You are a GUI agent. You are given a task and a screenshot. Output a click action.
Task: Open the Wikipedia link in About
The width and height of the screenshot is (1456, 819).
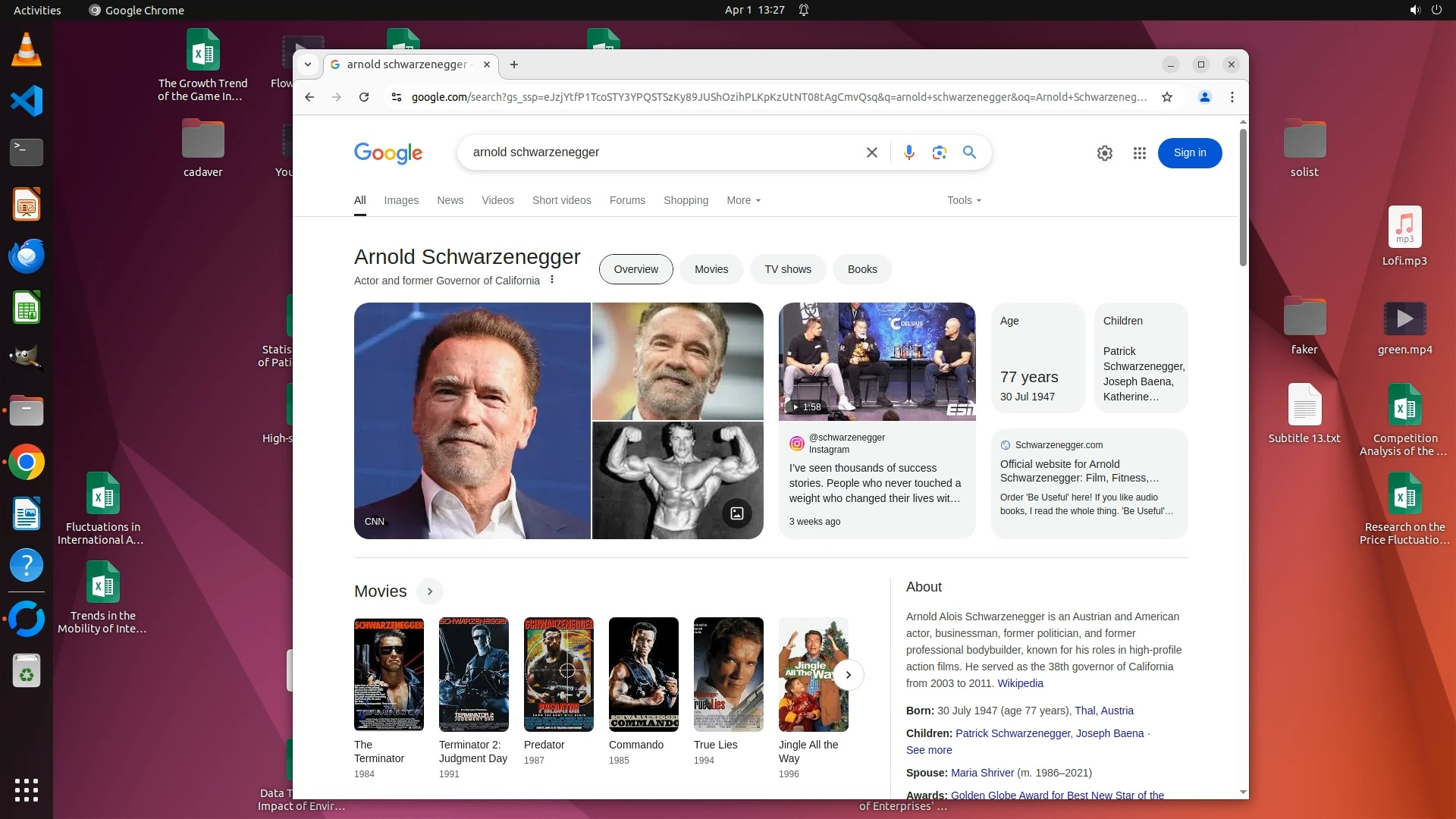point(1020,683)
